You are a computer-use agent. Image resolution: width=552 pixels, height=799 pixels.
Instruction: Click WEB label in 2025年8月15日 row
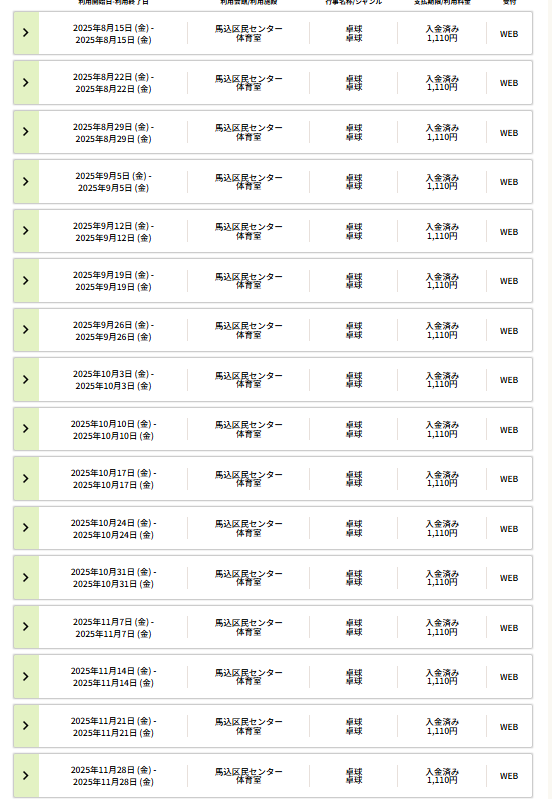[x=509, y=34]
